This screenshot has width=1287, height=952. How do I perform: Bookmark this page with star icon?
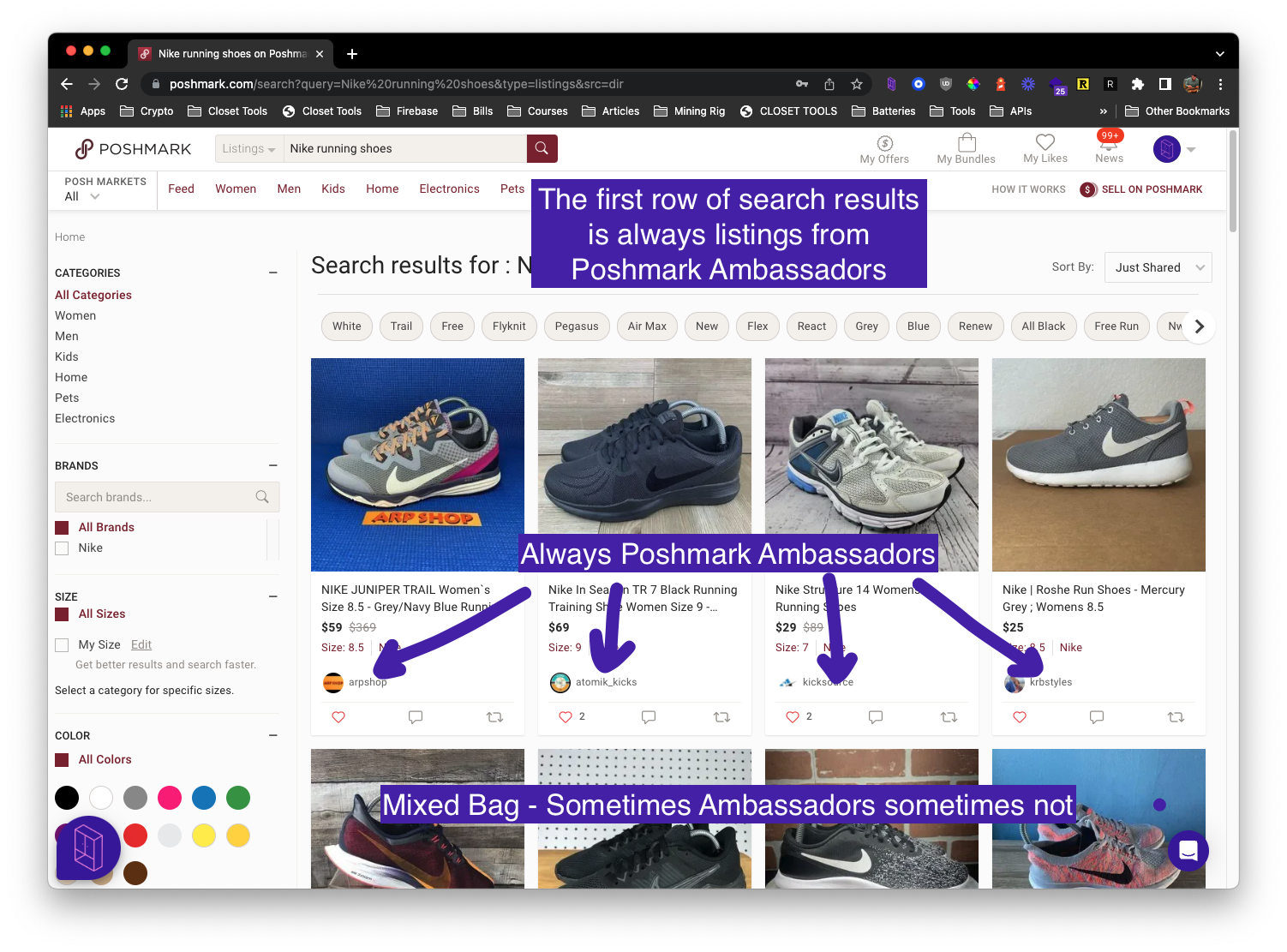(x=857, y=84)
